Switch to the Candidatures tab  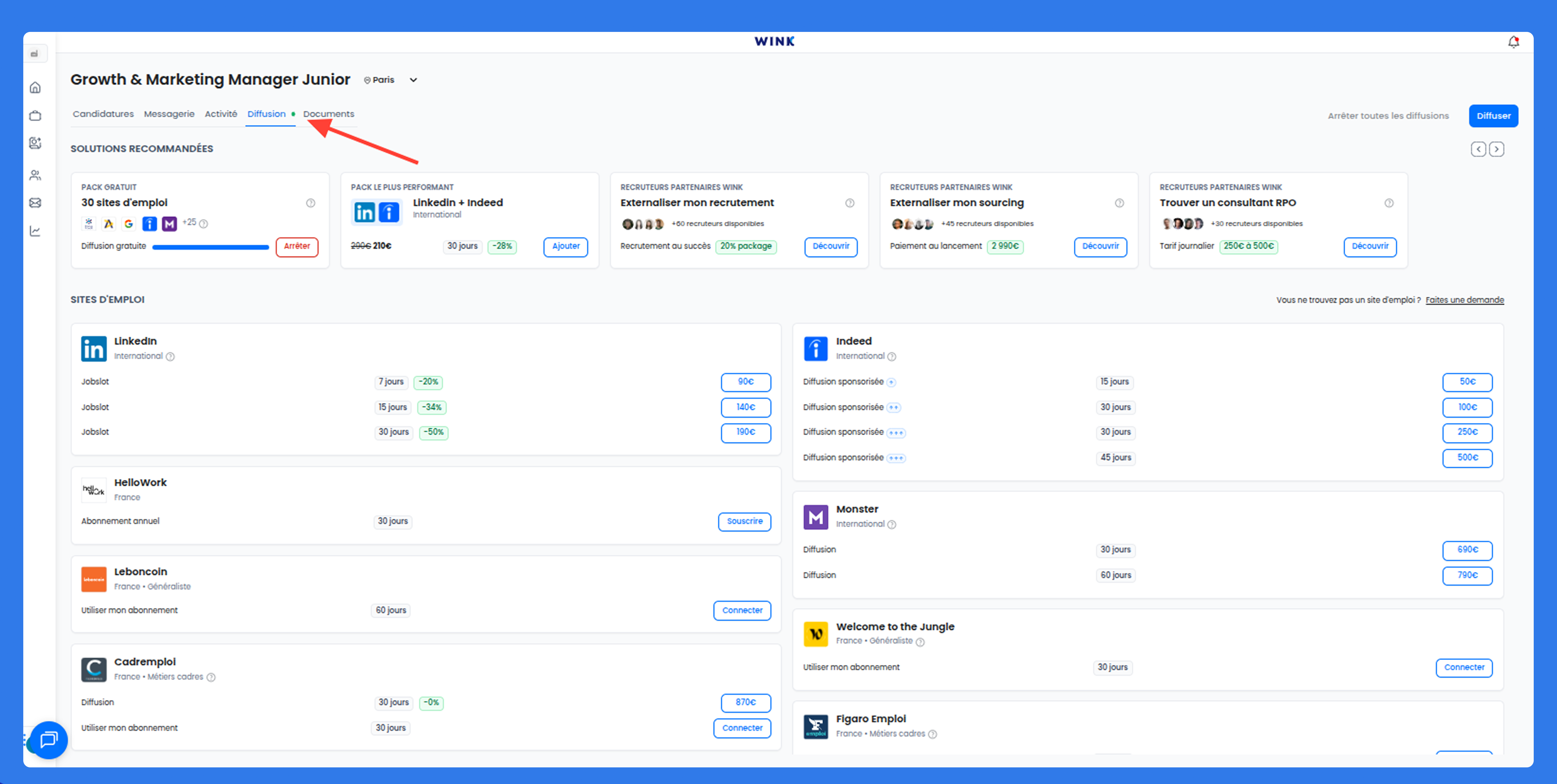[x=103, y=114]
